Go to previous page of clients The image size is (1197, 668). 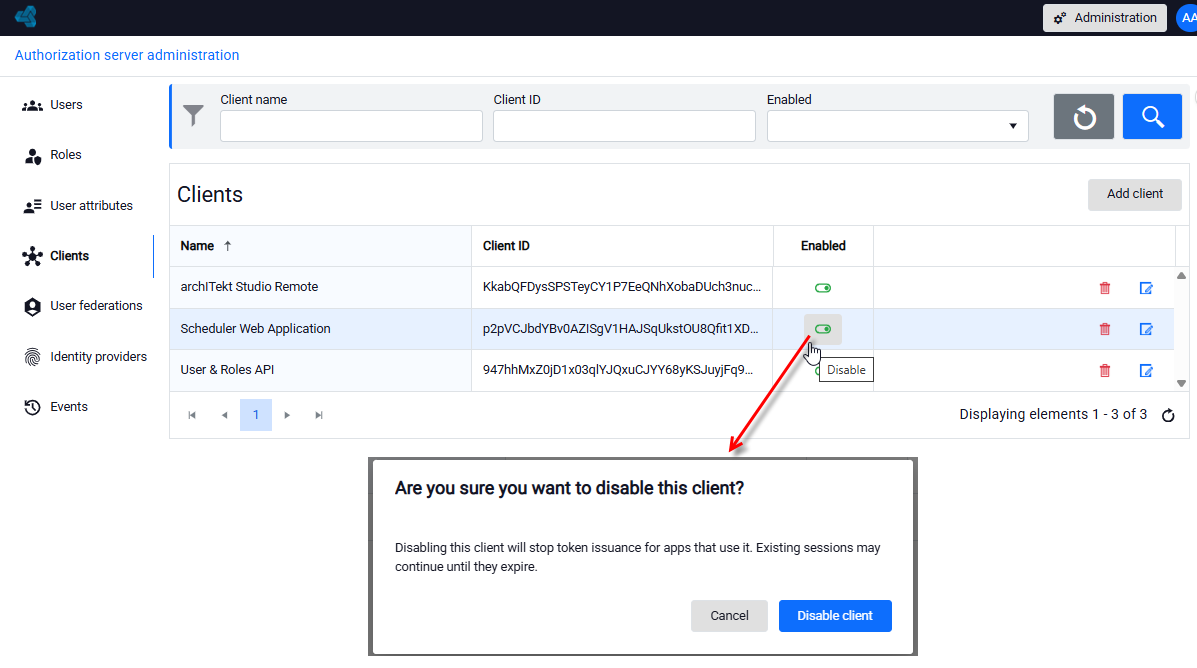[x=224, y=415]
